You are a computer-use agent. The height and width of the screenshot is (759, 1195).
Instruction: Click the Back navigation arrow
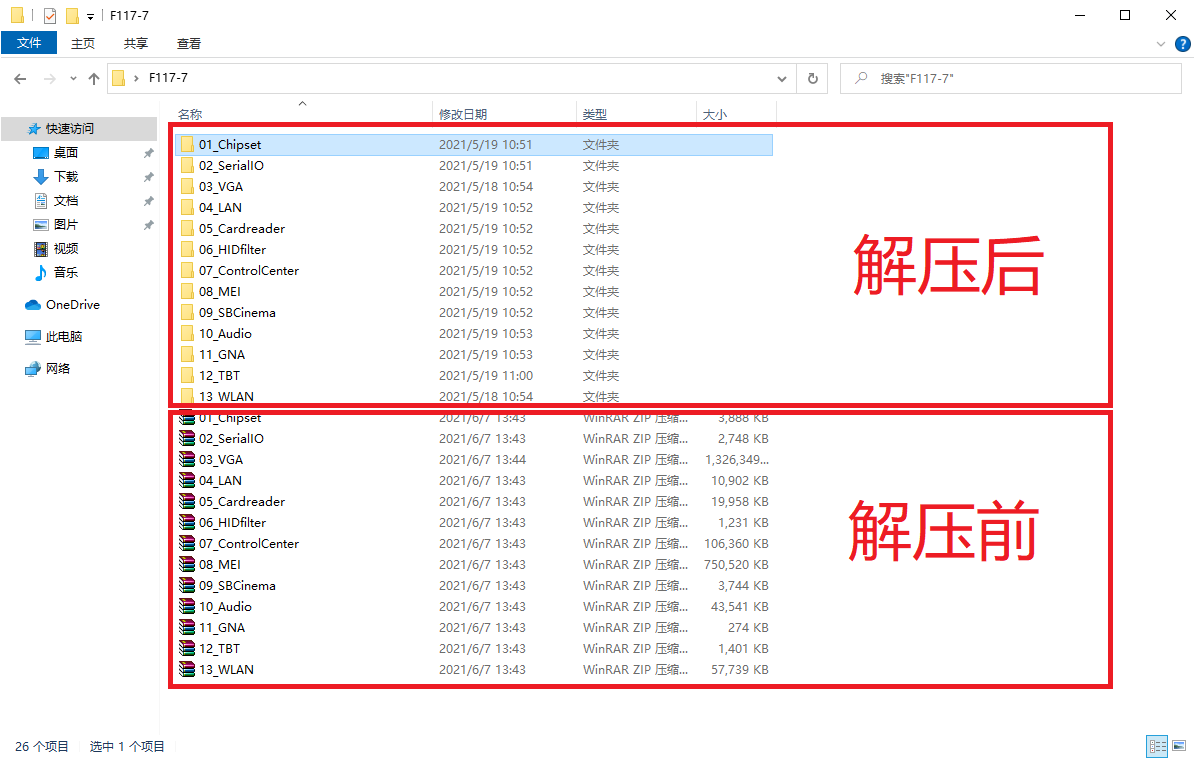21,78
